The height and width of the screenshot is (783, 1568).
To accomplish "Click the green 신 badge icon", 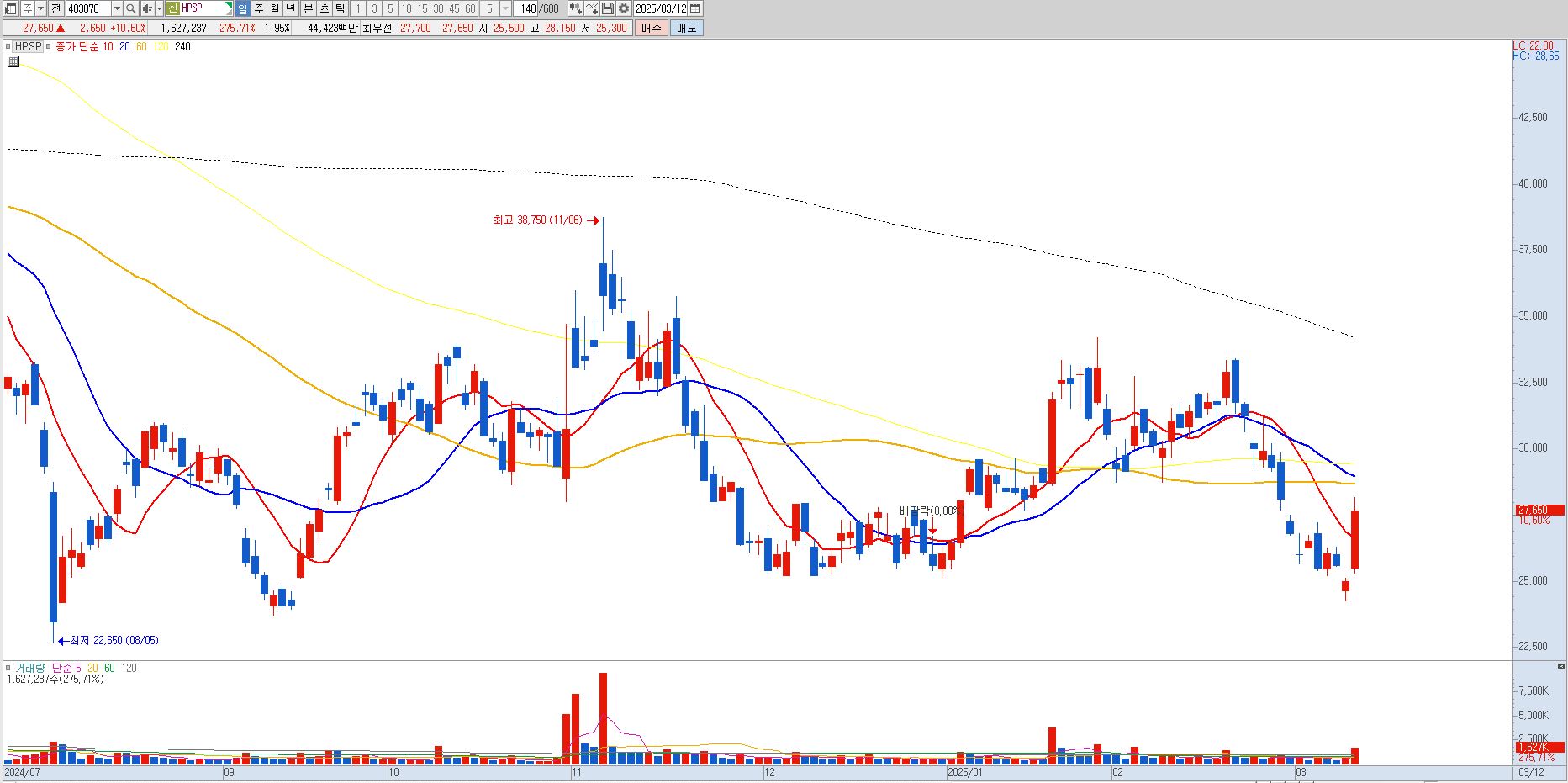I will 172,8.
